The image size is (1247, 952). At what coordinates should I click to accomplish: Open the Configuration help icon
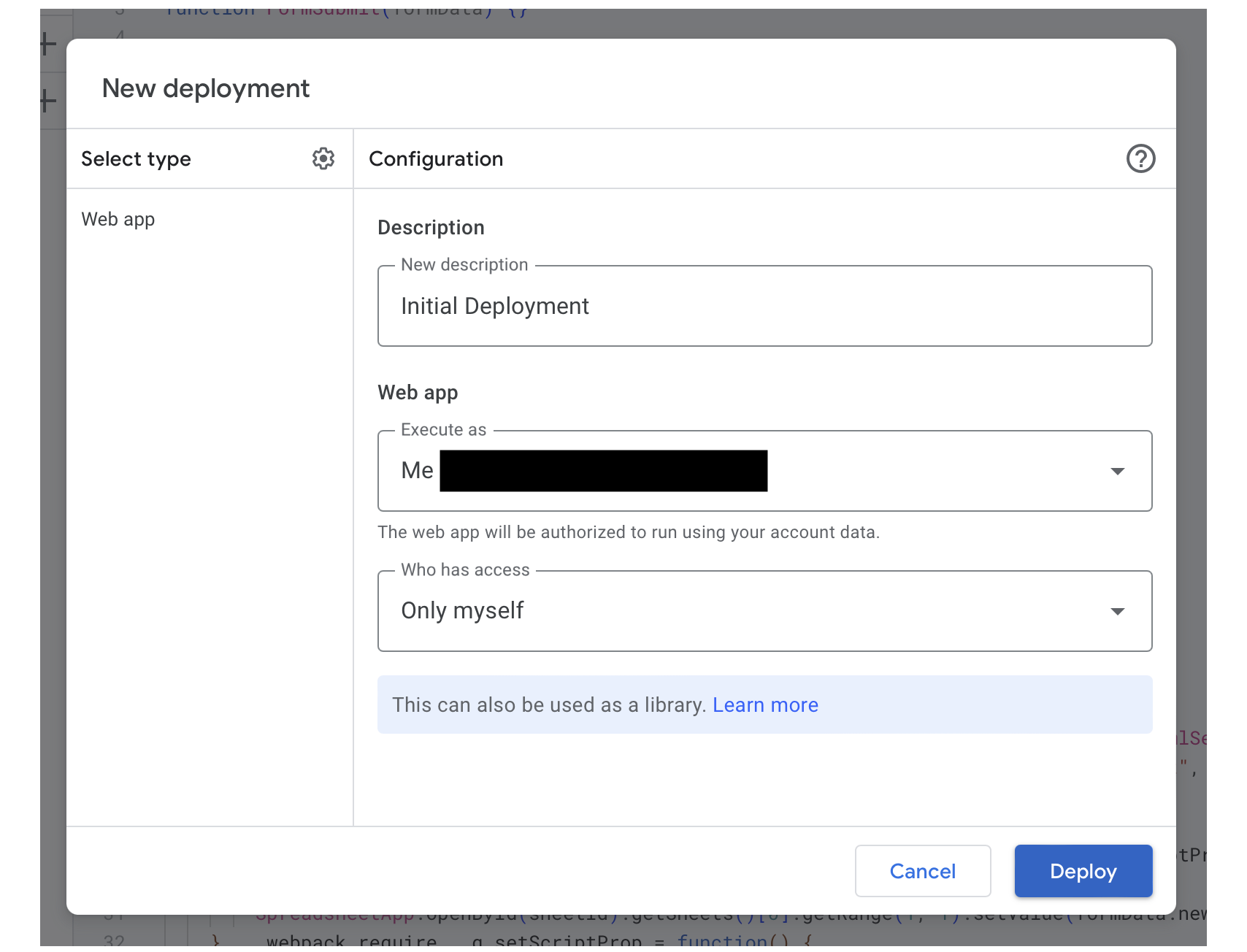click(1140, 158)
